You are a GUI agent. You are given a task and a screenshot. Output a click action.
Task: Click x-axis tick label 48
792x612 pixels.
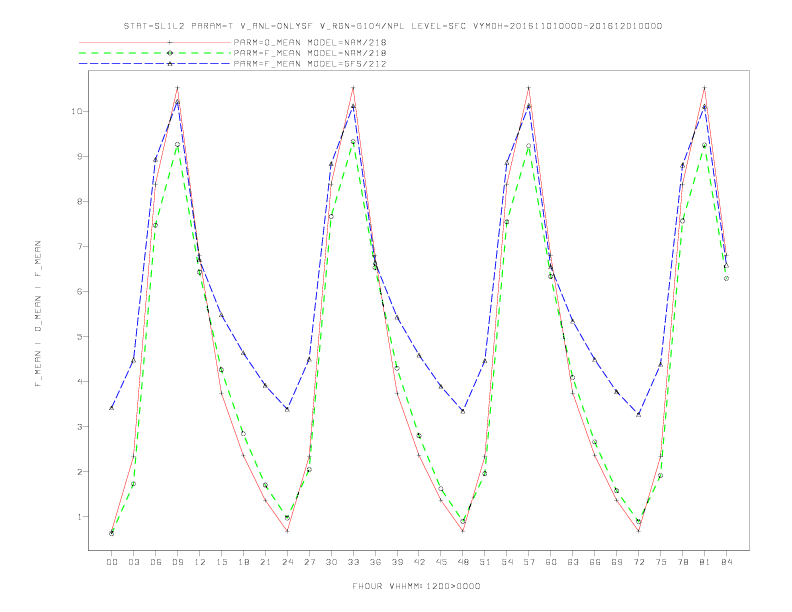point(463,562)
